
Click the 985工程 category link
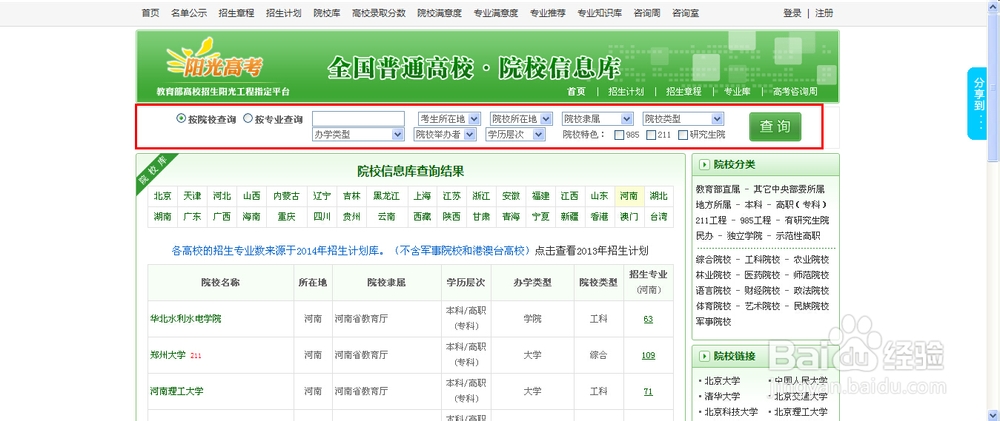click(x=756, y=220)
